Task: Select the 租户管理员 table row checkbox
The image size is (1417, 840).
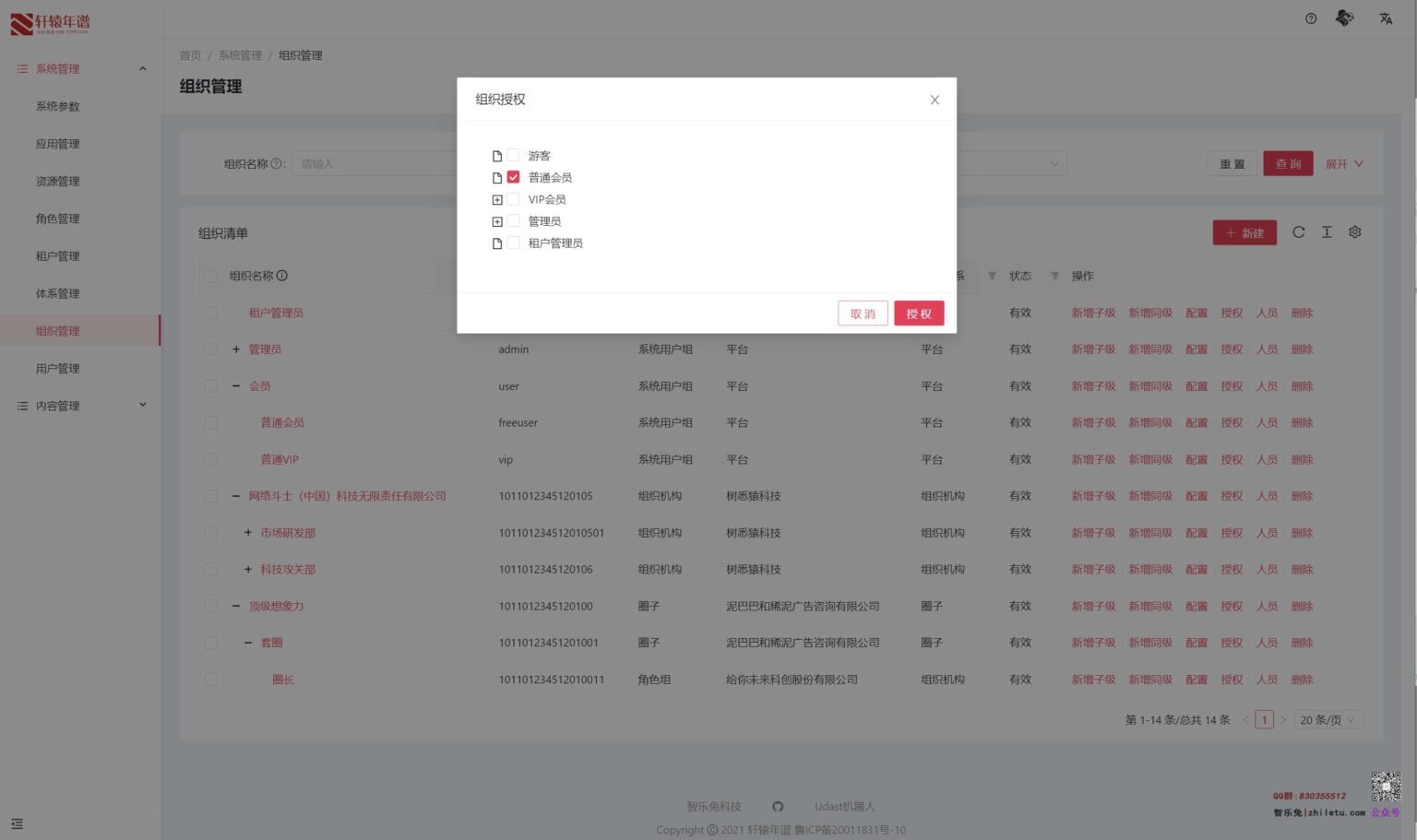Action: click(211, 313)
